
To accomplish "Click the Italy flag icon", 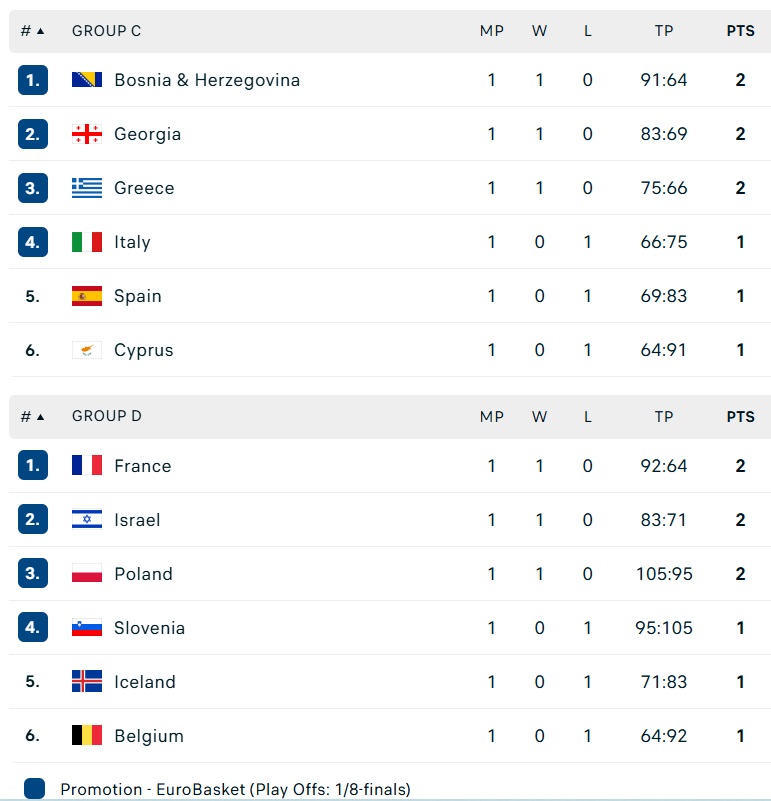I will coord(87,242).
